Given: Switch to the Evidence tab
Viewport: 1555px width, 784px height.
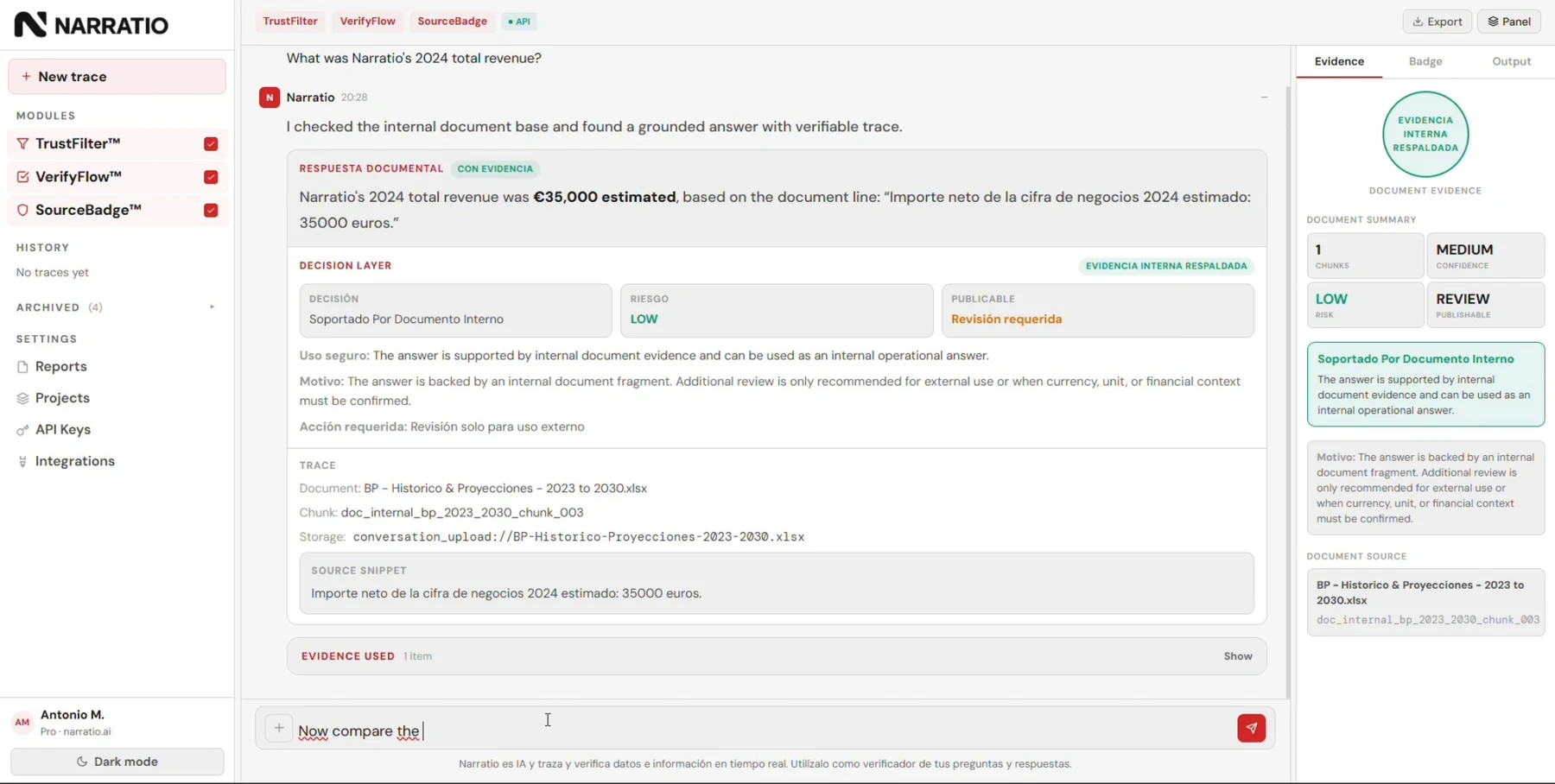Looking at the screenshot, I should click(x=1339, y=61).
